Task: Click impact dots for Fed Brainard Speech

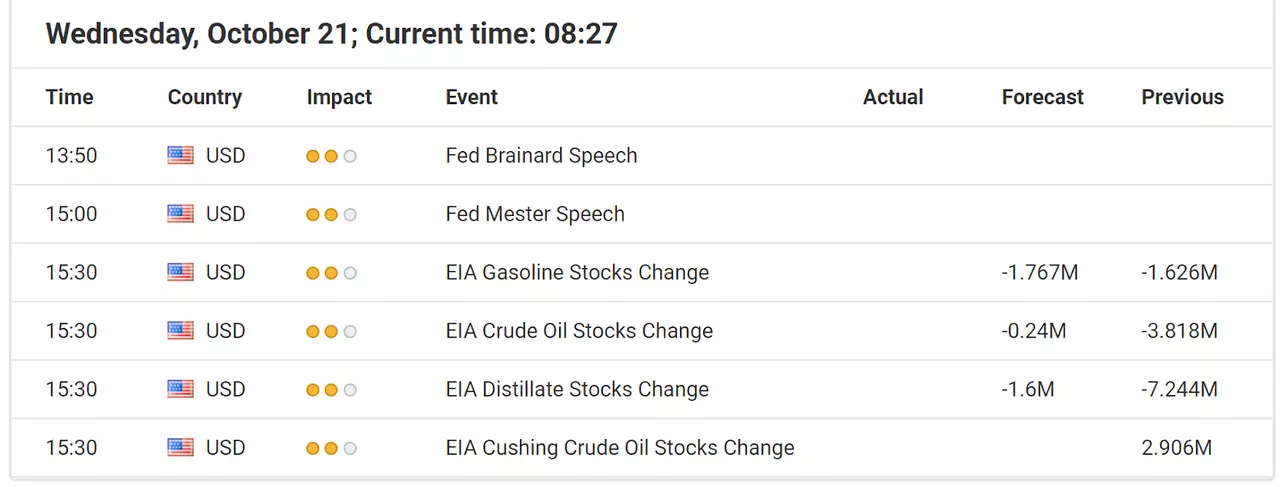Action: coord(331,156)
